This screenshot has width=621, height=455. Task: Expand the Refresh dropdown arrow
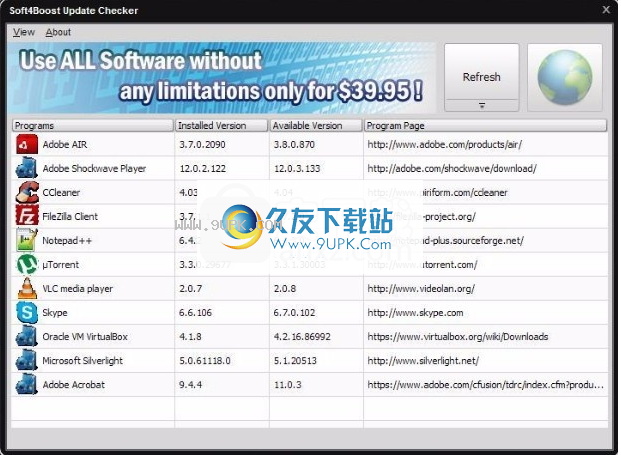(x=482, y=106)
